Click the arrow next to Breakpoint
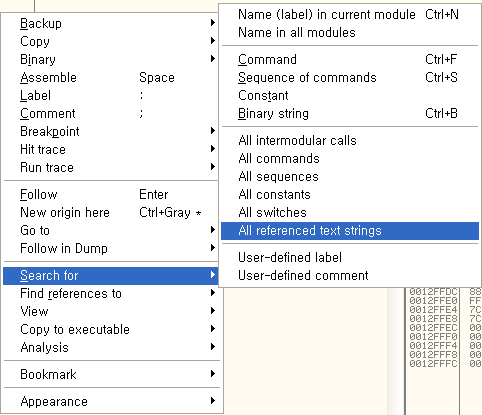The height and width of the screenshot is (415, 482). coord(213,131)
